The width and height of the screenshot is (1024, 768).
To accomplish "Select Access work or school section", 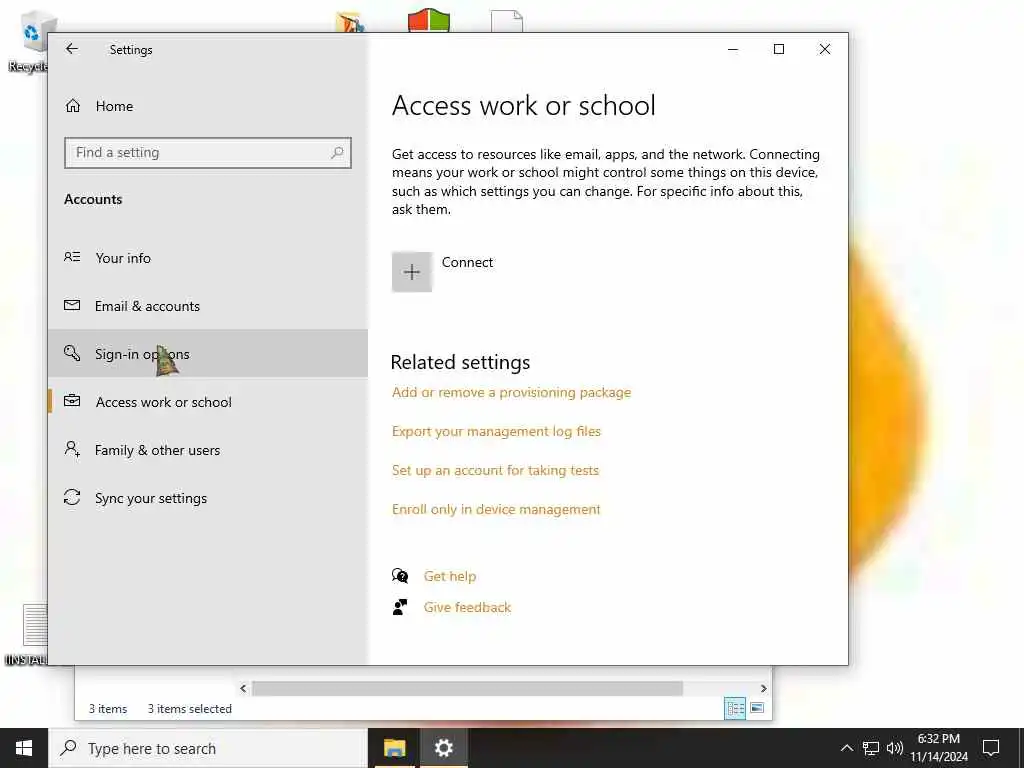I will pos(208,402).
